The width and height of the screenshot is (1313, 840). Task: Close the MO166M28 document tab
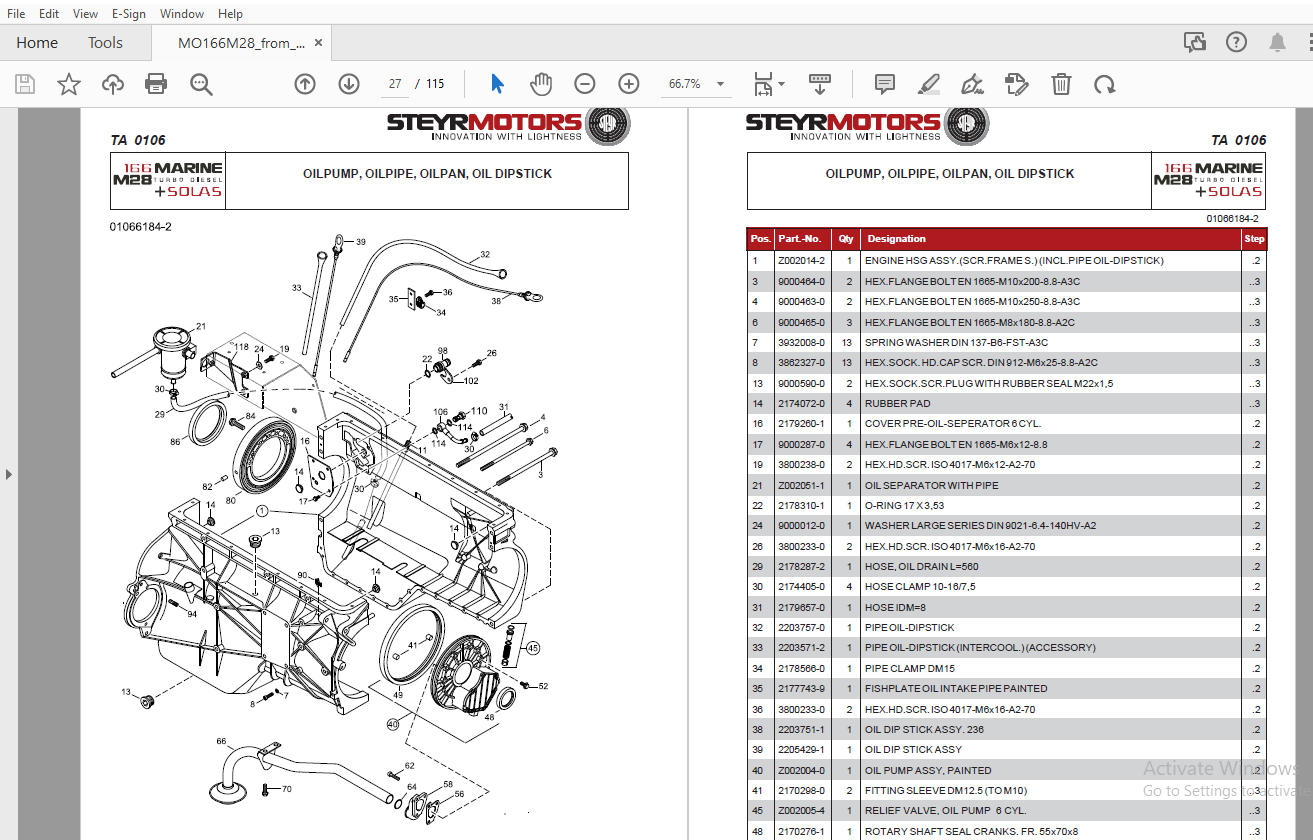pos(319,43)
